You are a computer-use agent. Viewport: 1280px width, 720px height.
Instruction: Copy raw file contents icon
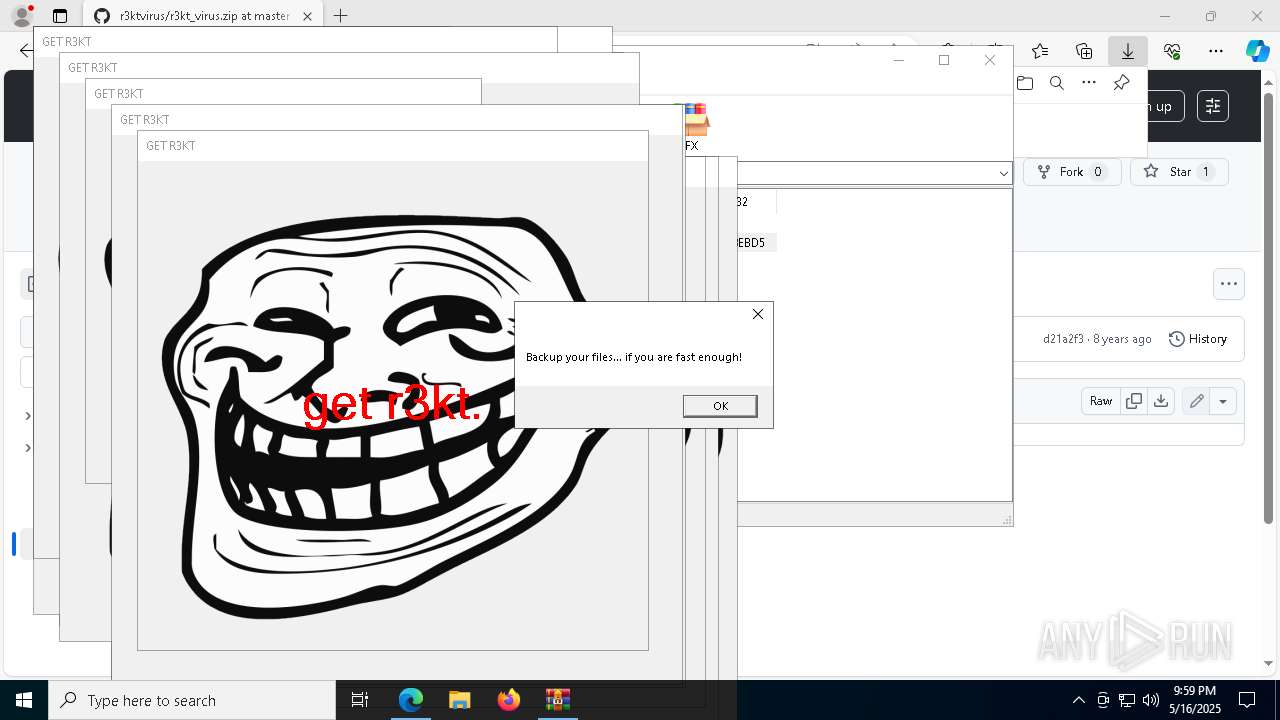point(1134,401)
